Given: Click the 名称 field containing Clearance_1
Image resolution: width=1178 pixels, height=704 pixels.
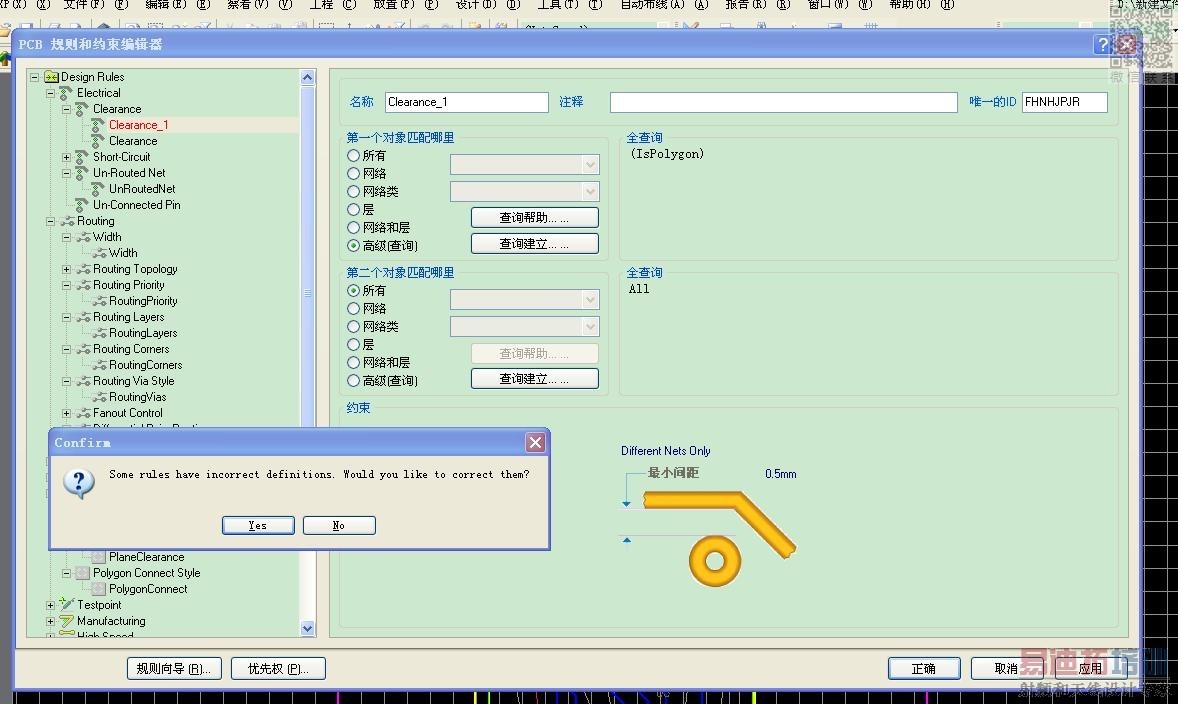Looking at the screenshot, I should click(x=467, y=102).
